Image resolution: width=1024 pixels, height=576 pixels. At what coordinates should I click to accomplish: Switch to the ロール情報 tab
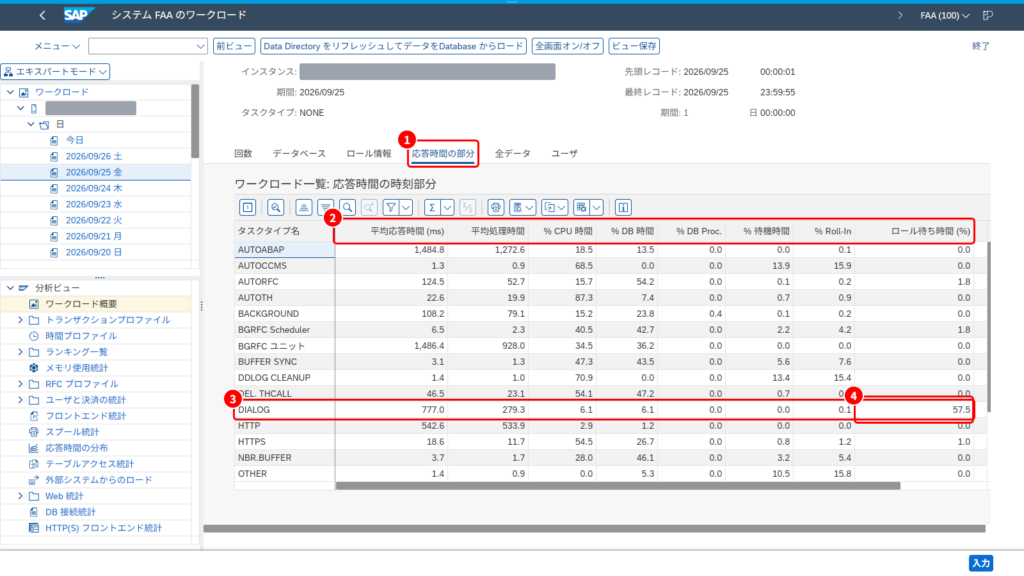pyautogui.click(x=369, y=153)
